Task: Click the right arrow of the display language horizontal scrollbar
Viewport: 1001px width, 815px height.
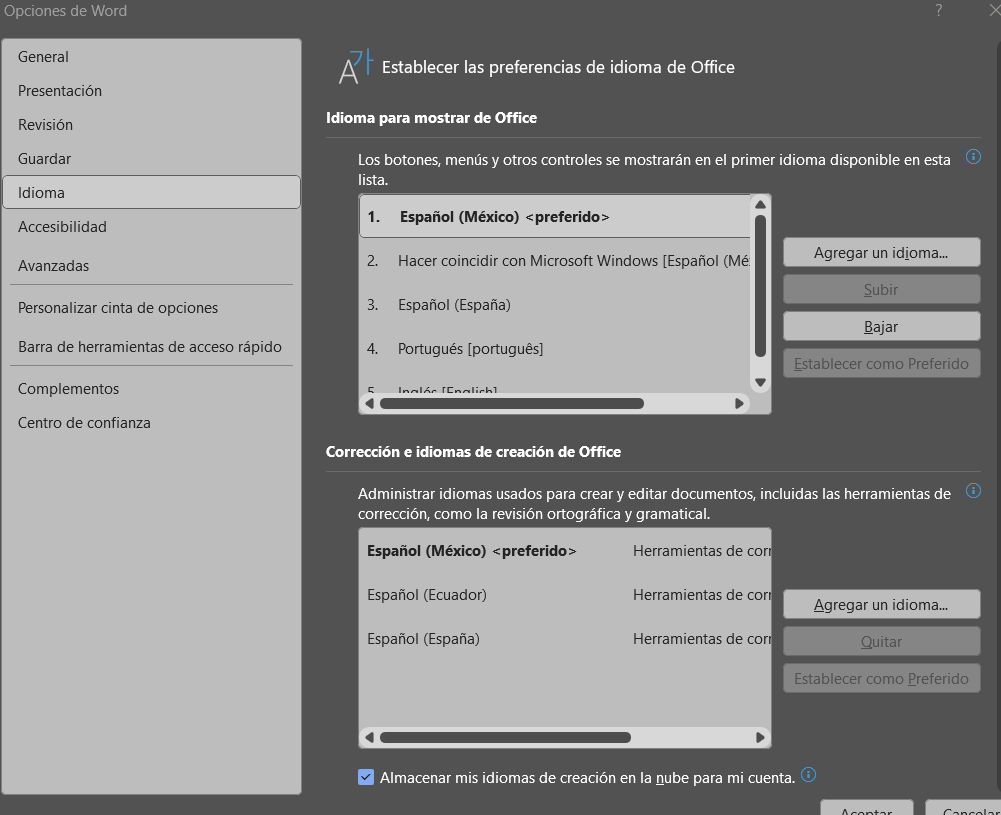Action: point(739,403)
